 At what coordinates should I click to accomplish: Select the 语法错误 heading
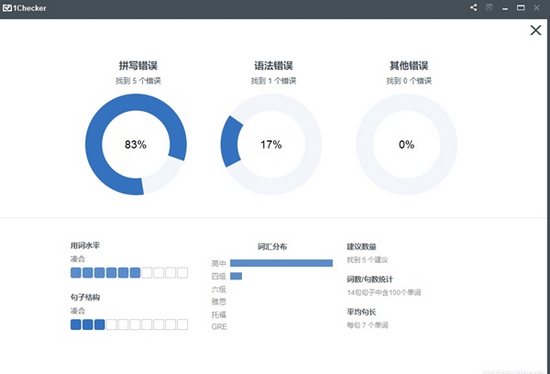pos(274,66)
